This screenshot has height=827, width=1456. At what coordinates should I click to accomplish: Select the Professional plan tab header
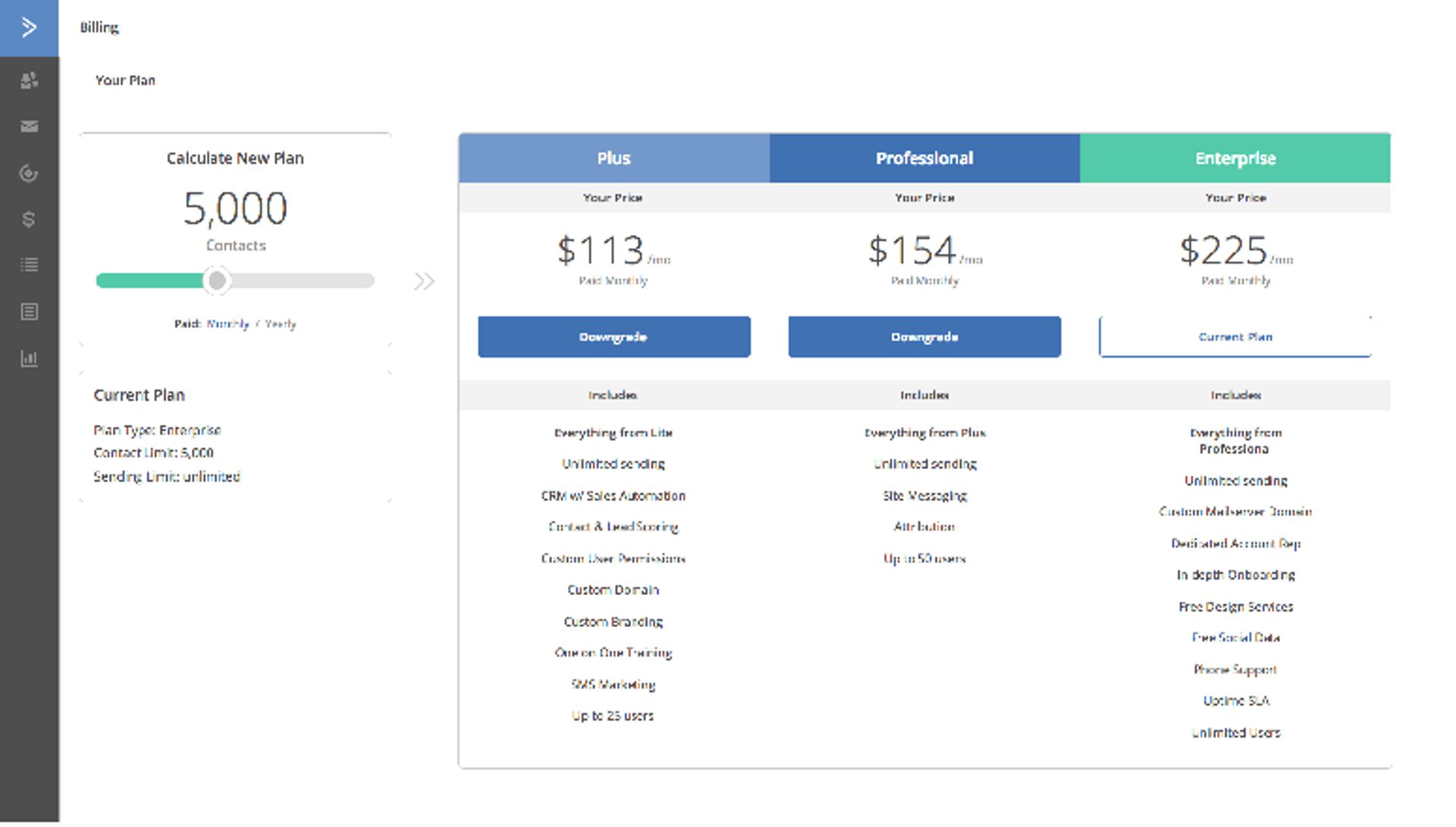[924, 158]
